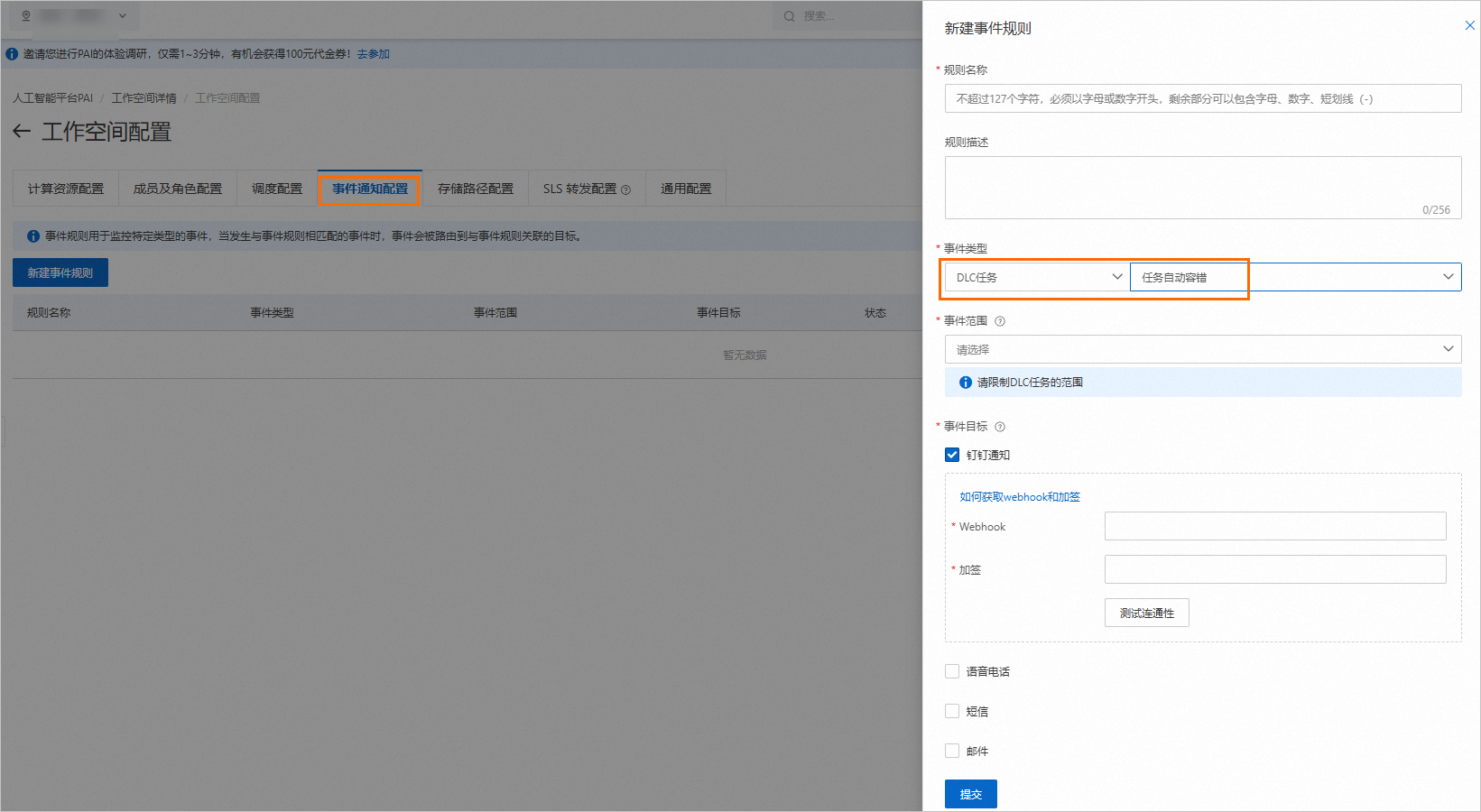Focus the 规则名称 input field
Viewport: 1481px width, 812px height.
(1203, 98)
